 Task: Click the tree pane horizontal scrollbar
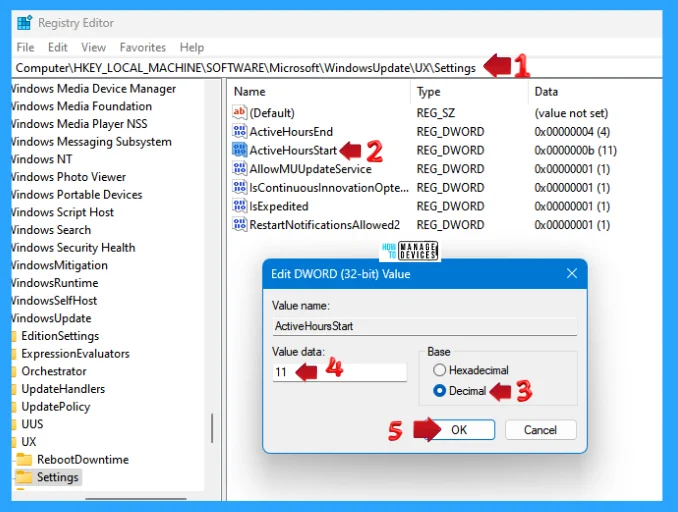pyautogui.click(x=136, y=499)
